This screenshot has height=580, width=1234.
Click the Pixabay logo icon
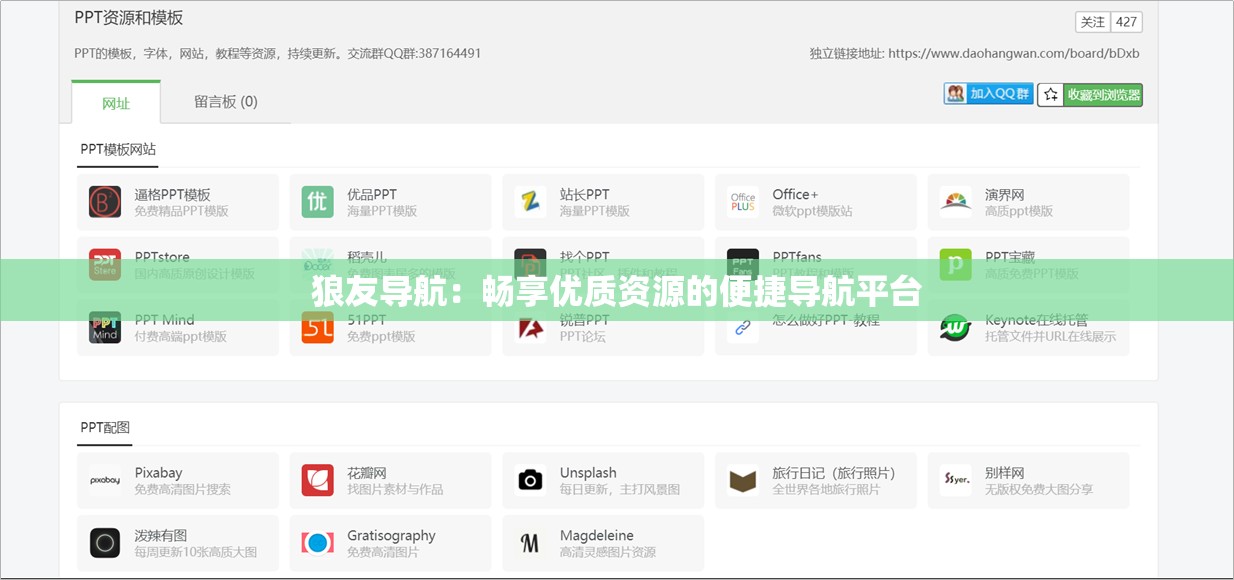105,480
